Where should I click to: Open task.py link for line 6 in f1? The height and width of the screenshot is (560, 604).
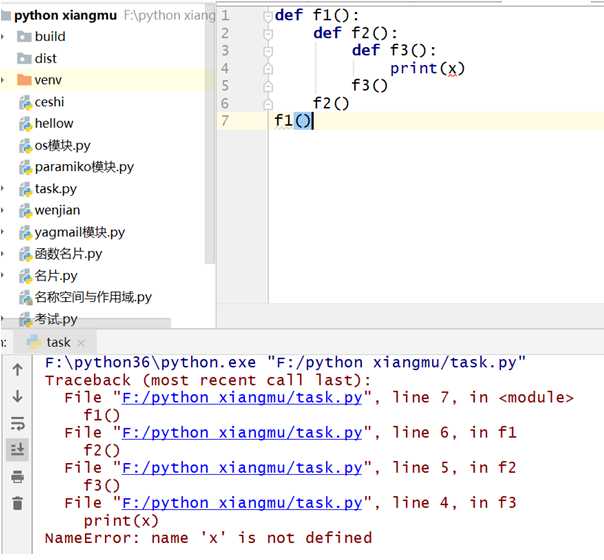click(242, 433)
